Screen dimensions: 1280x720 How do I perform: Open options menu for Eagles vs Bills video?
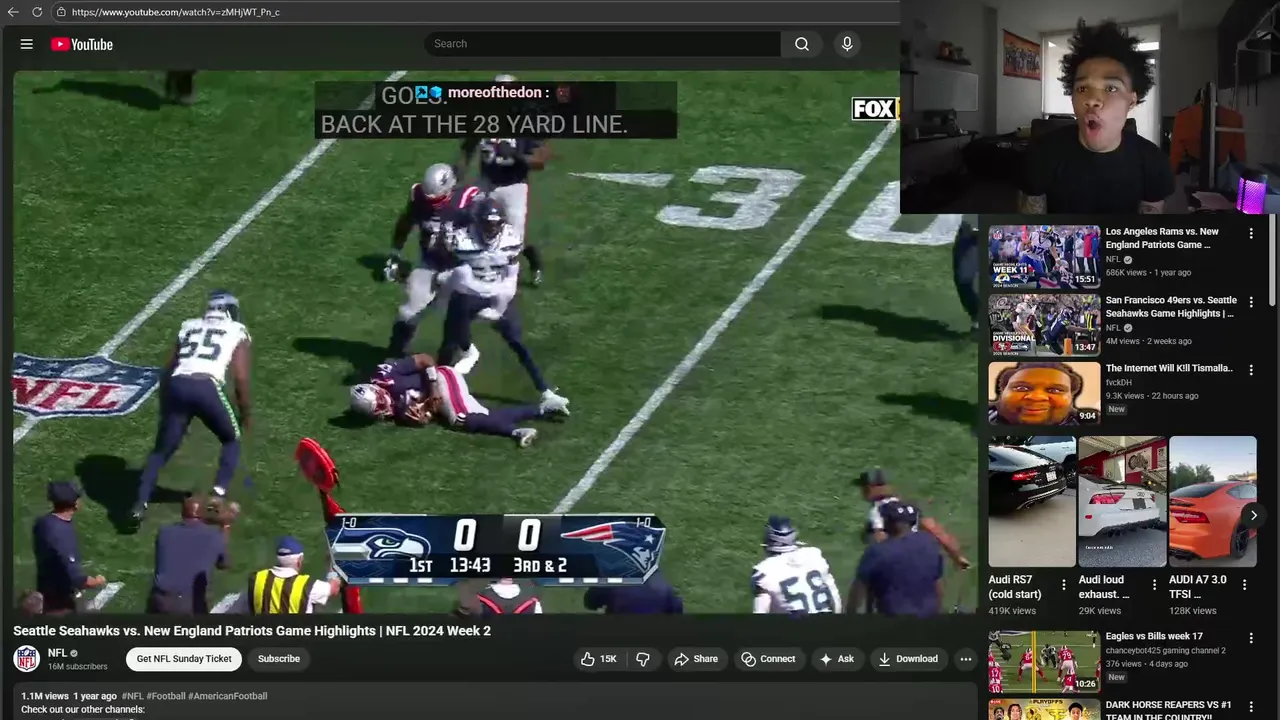[x=1250, y=638]
